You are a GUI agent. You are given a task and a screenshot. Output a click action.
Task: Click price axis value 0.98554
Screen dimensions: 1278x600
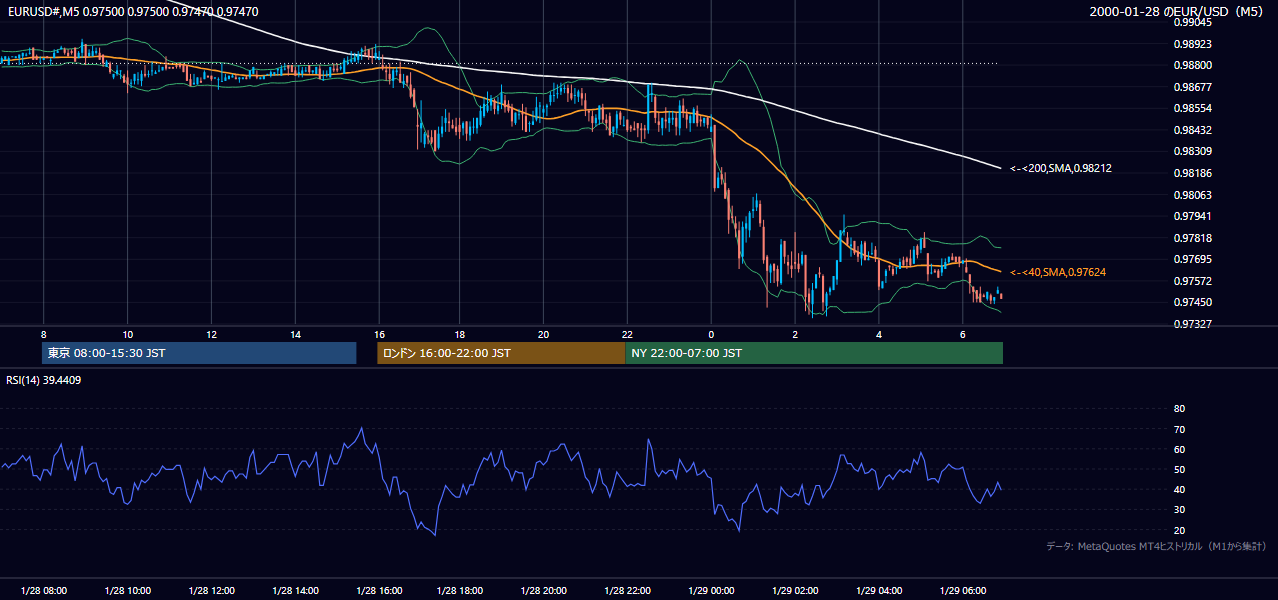point(1193,108)
